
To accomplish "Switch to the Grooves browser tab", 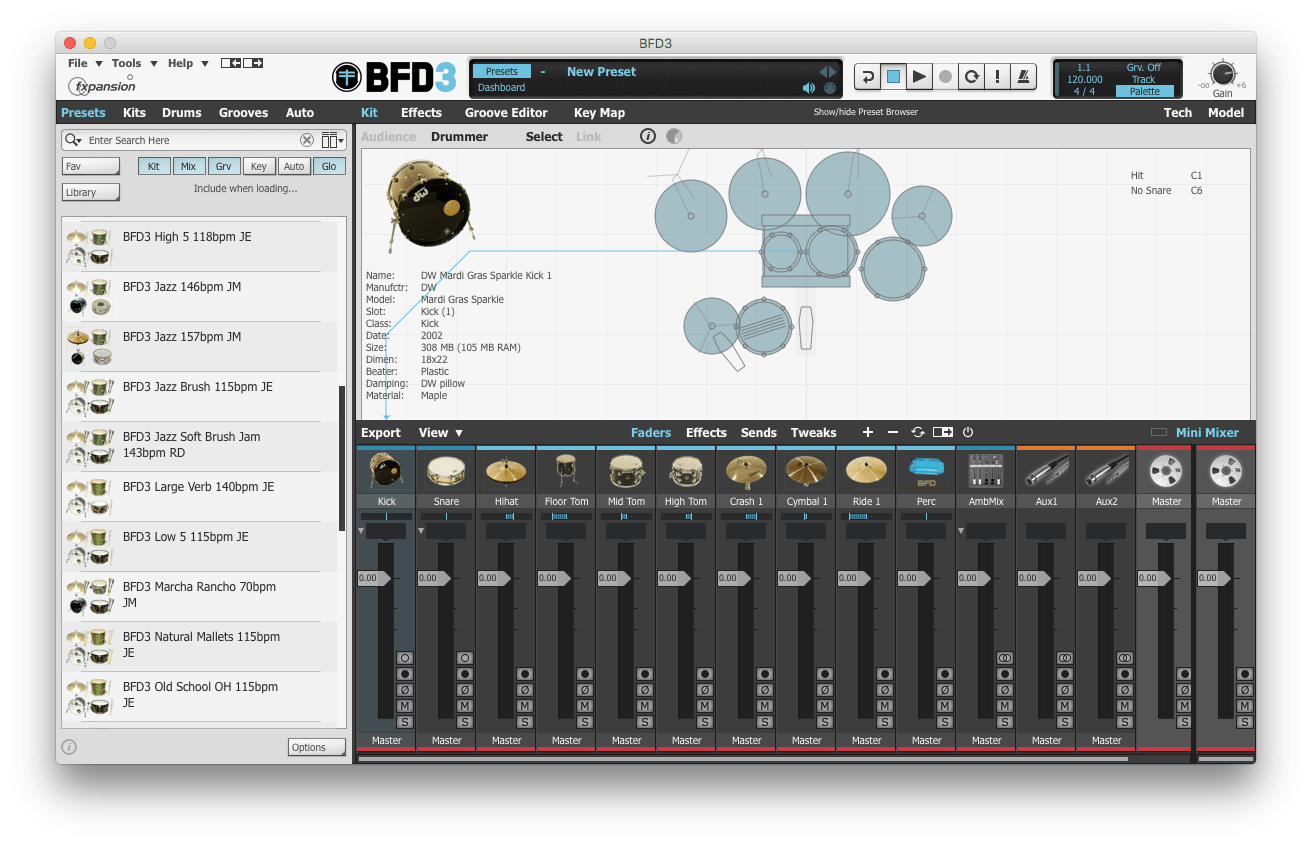I will [x=244, y=113].
